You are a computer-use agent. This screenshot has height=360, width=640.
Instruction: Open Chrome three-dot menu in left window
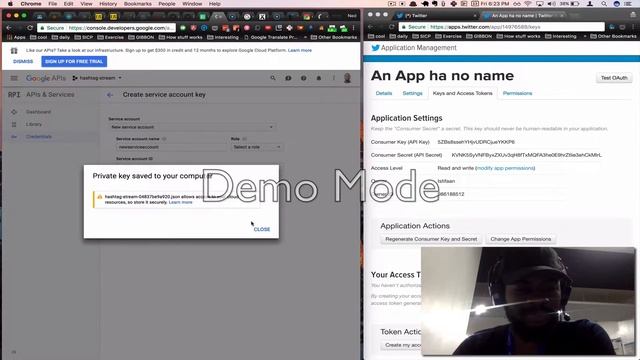point(353,28)
